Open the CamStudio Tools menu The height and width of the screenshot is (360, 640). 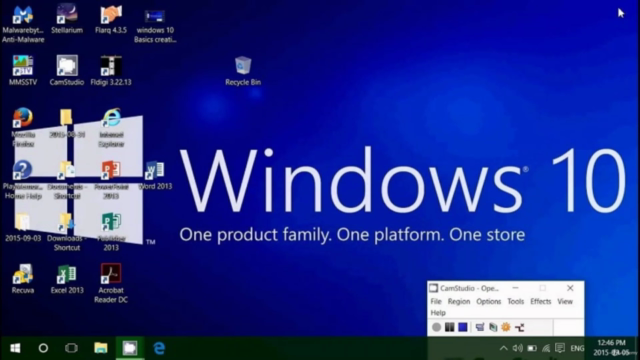point(516,301)
